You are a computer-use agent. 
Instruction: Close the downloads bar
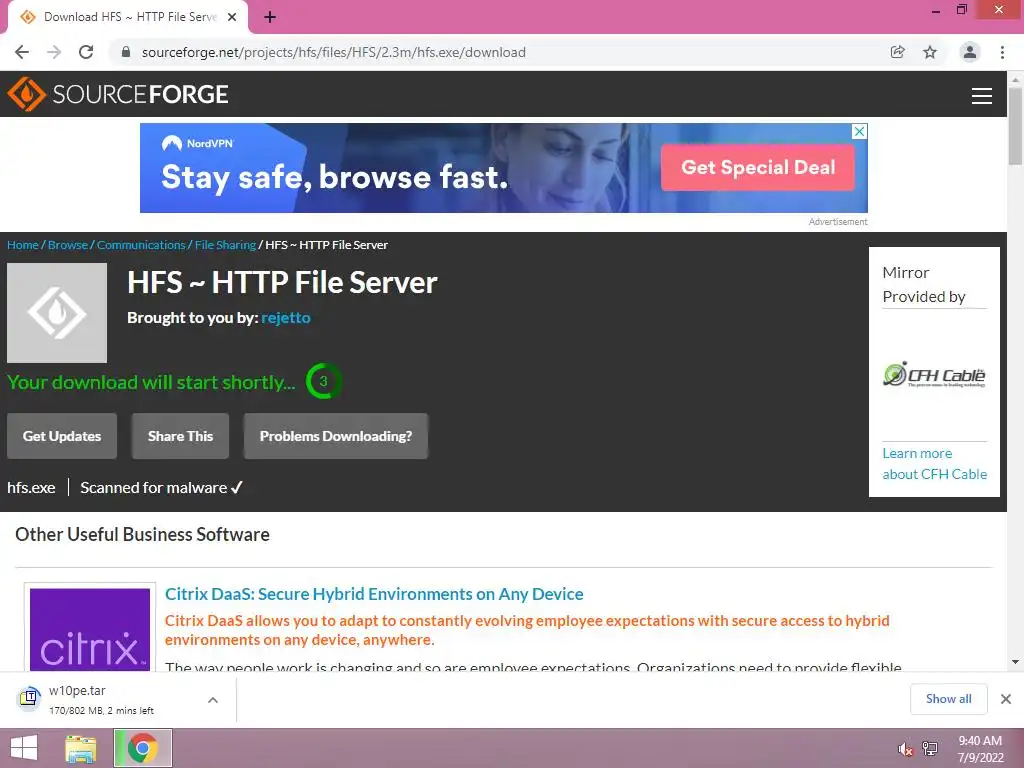click(x=1006, y=699)
